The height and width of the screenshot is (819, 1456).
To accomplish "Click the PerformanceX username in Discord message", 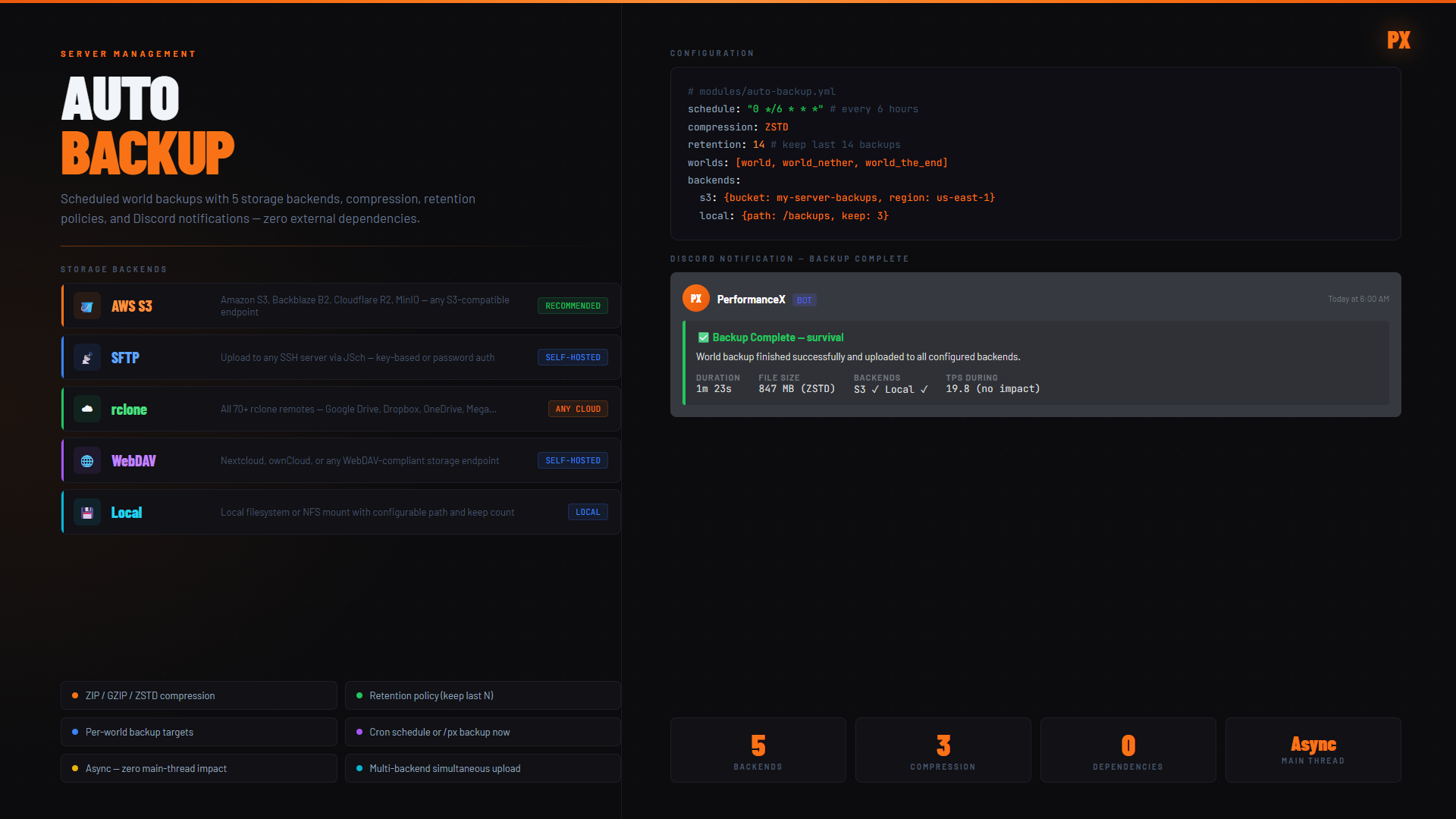I will [x=751, y=300].
